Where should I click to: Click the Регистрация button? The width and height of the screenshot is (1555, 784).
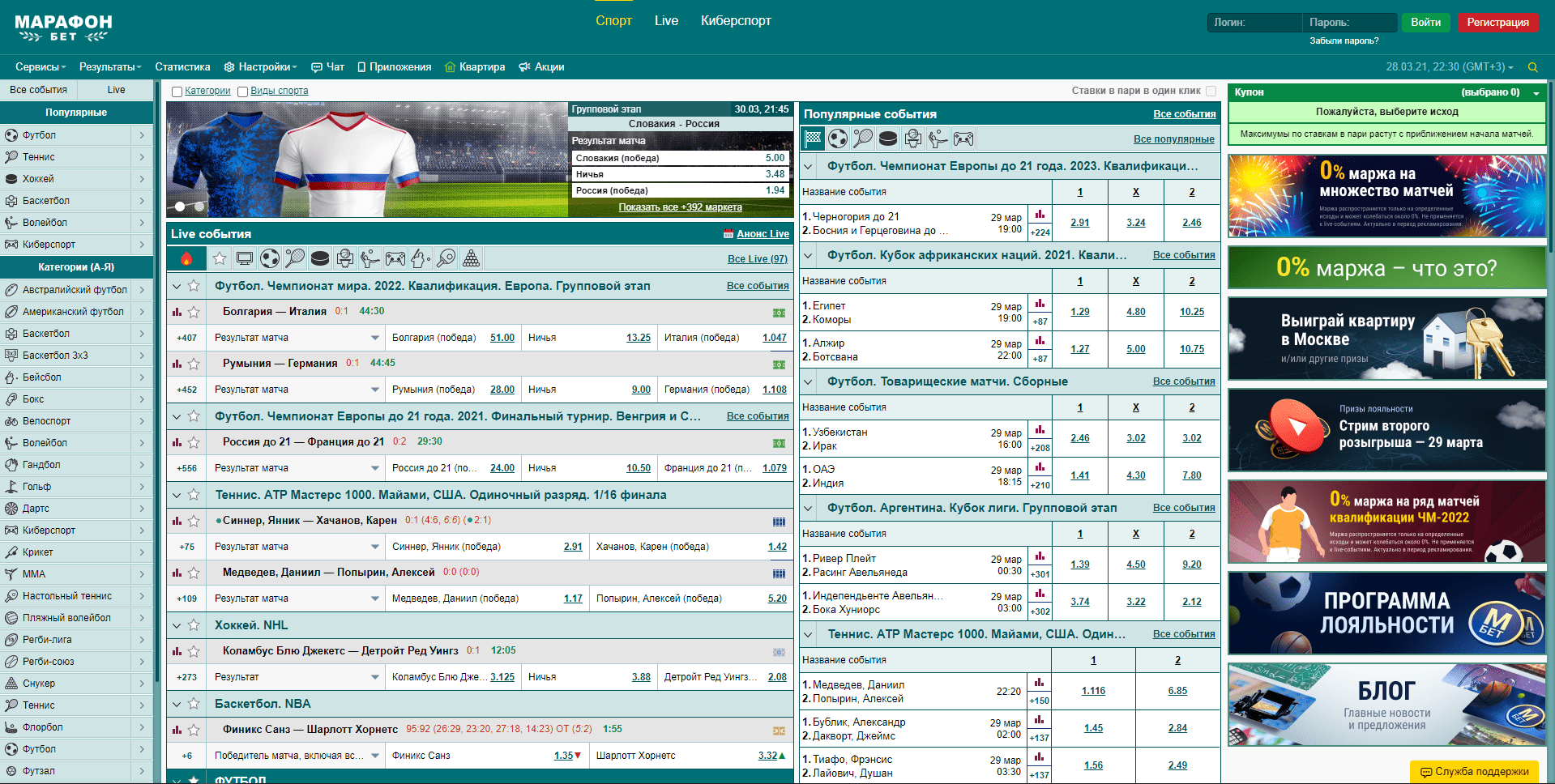click(1497, 23)
